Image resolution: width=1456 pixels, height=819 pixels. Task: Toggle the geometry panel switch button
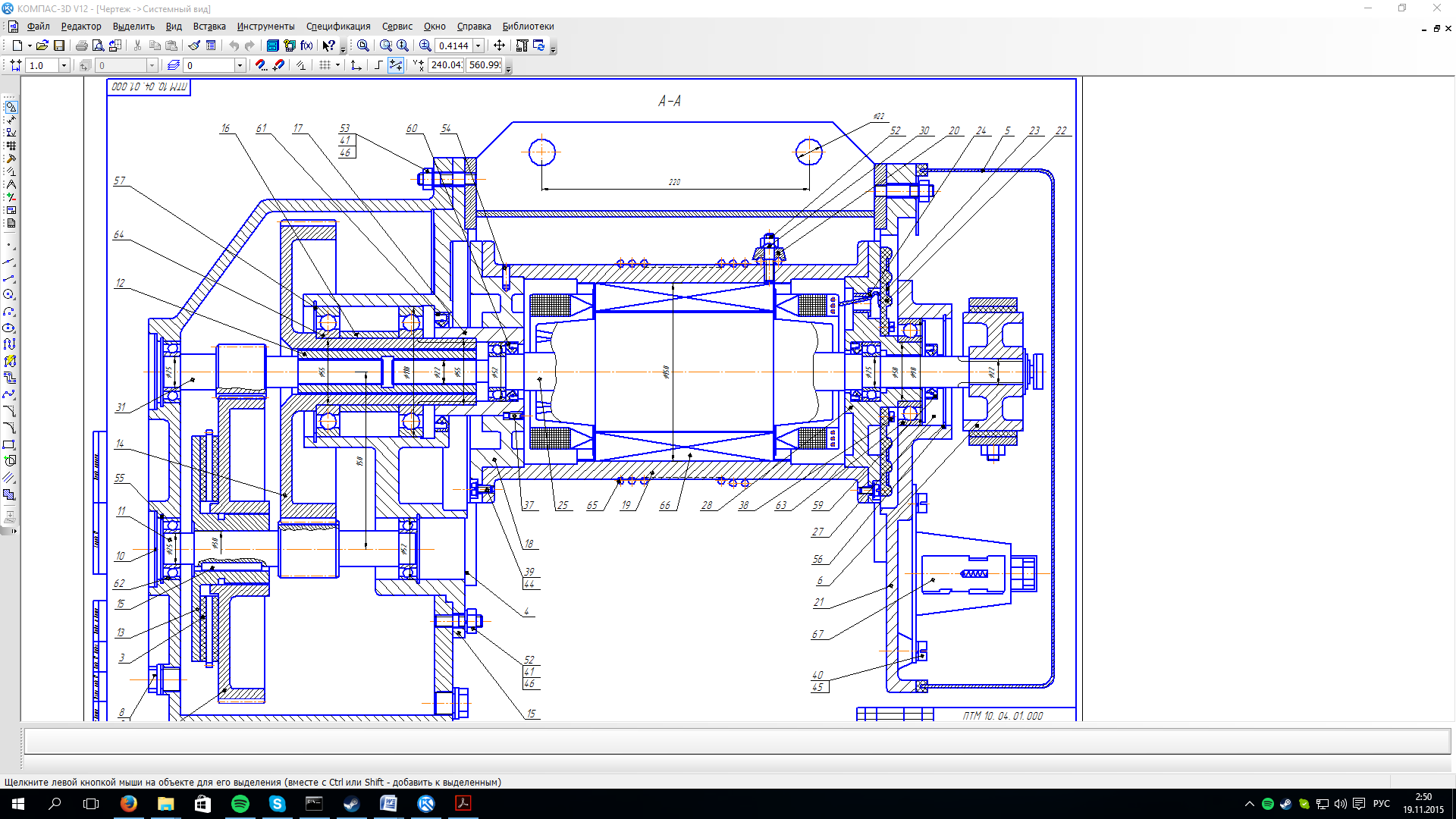(11, 107)
